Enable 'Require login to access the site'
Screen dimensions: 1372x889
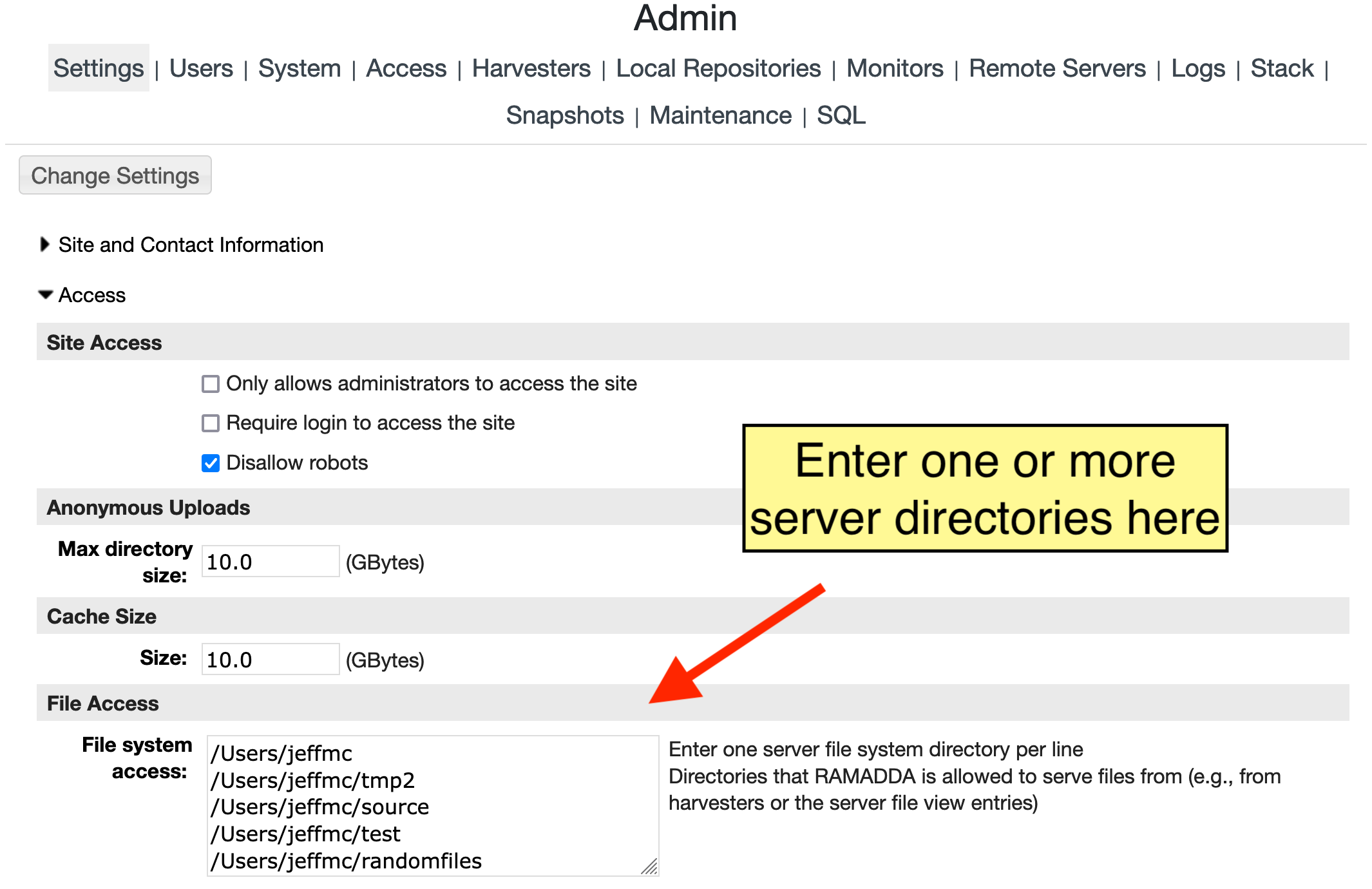211,423
